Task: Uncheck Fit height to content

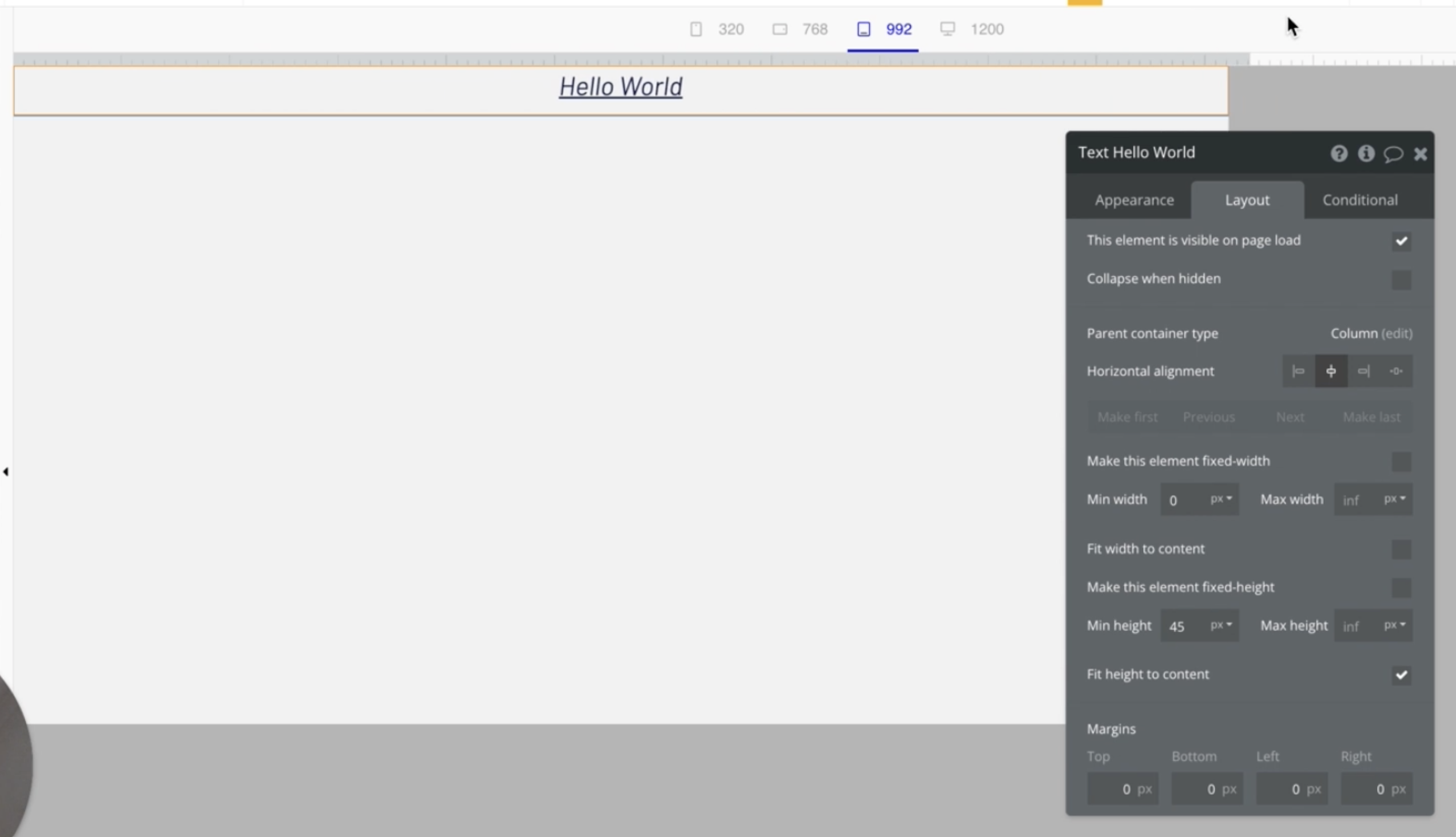Action: click(x=1401, y=675)
